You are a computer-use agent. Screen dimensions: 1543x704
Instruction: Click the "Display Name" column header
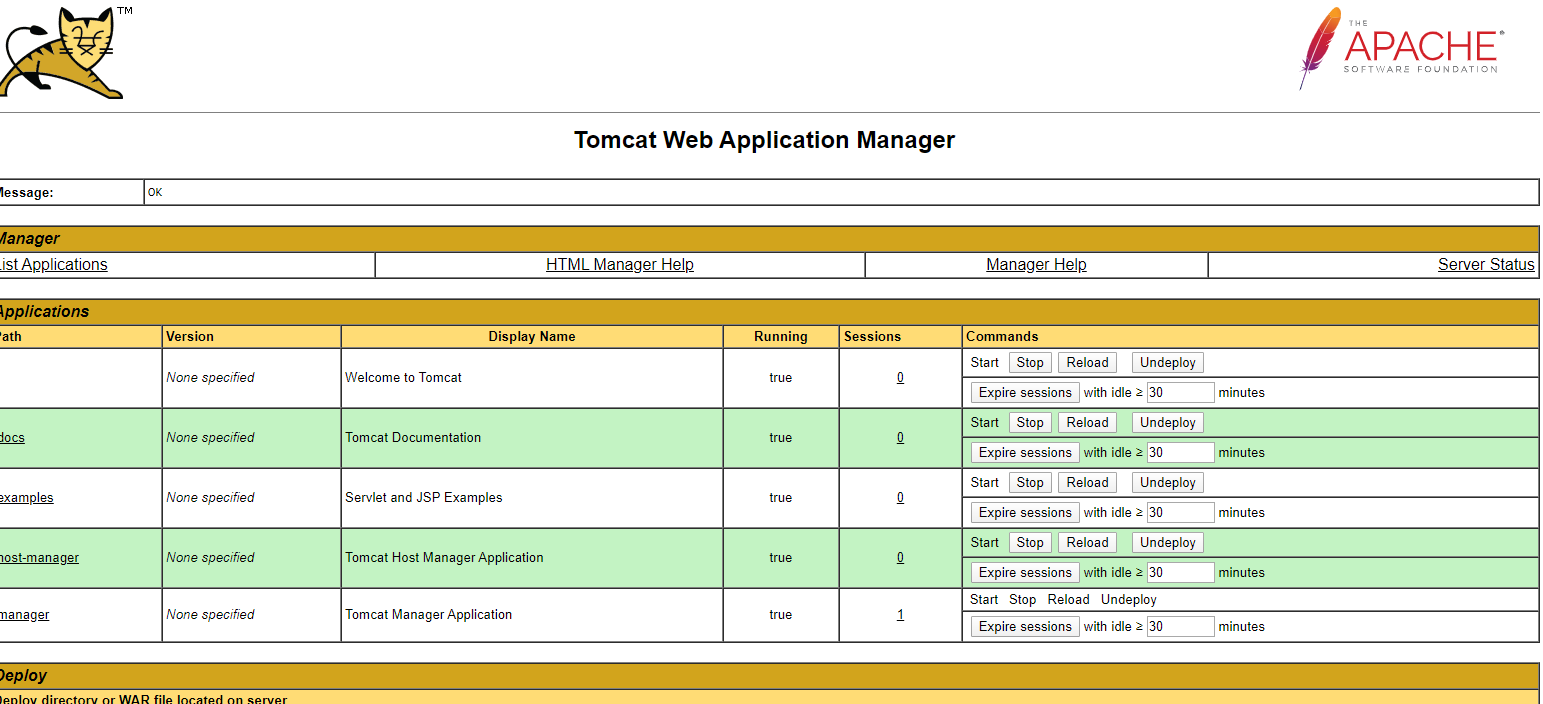pyautogui.click(x=532, y=337)
